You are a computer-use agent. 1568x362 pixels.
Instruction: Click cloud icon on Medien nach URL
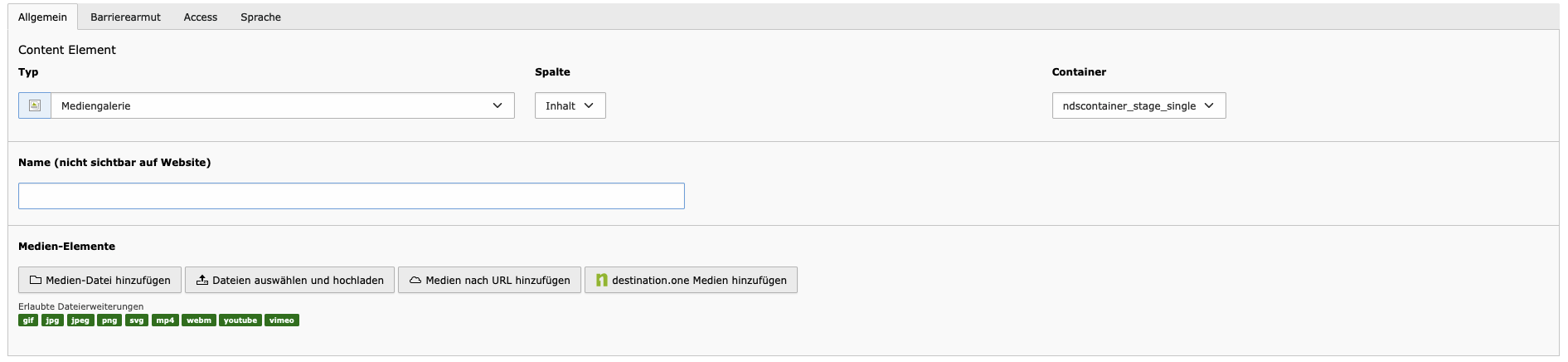415,281
